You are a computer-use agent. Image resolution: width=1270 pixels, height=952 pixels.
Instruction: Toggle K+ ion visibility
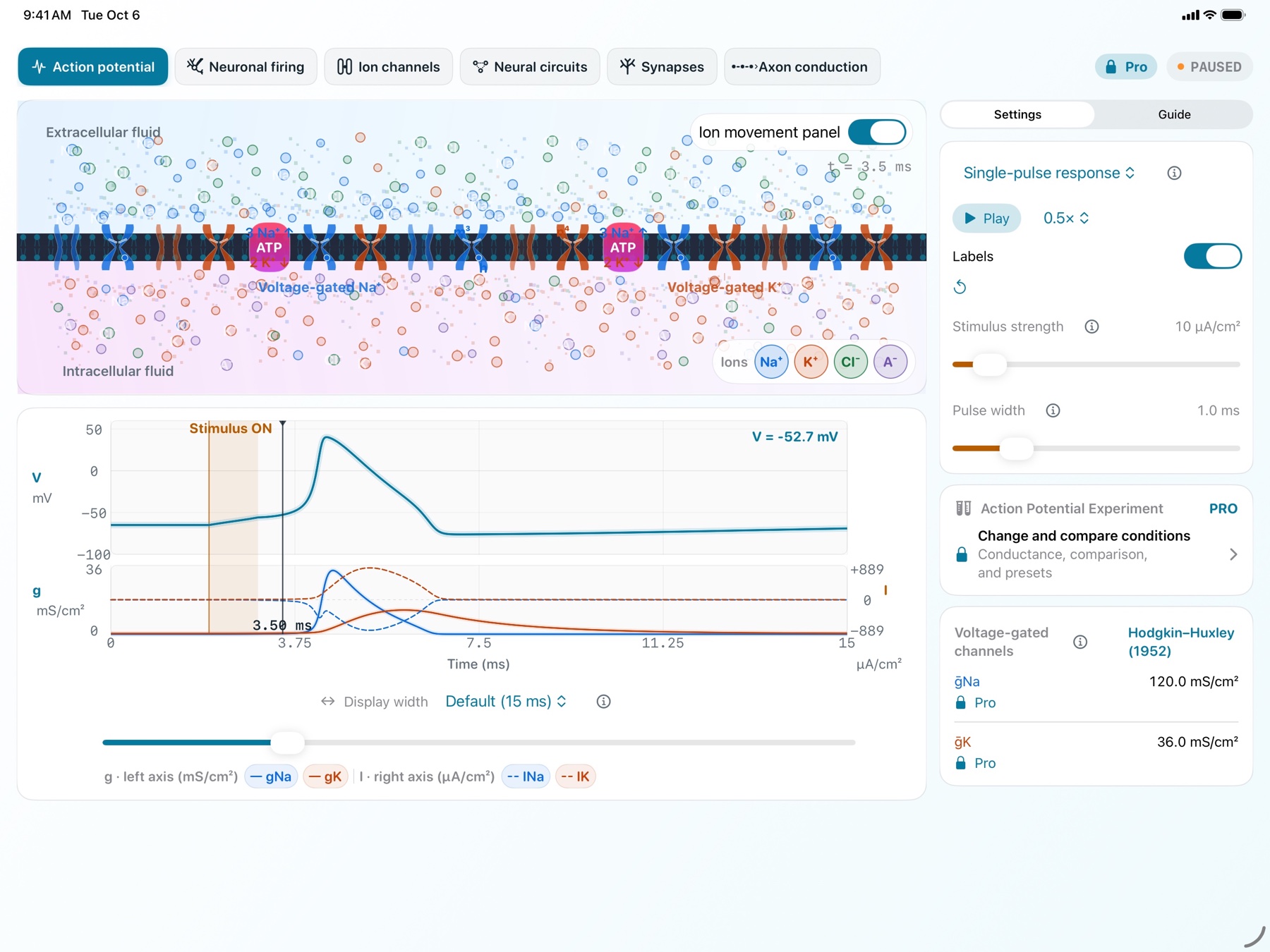811,362
